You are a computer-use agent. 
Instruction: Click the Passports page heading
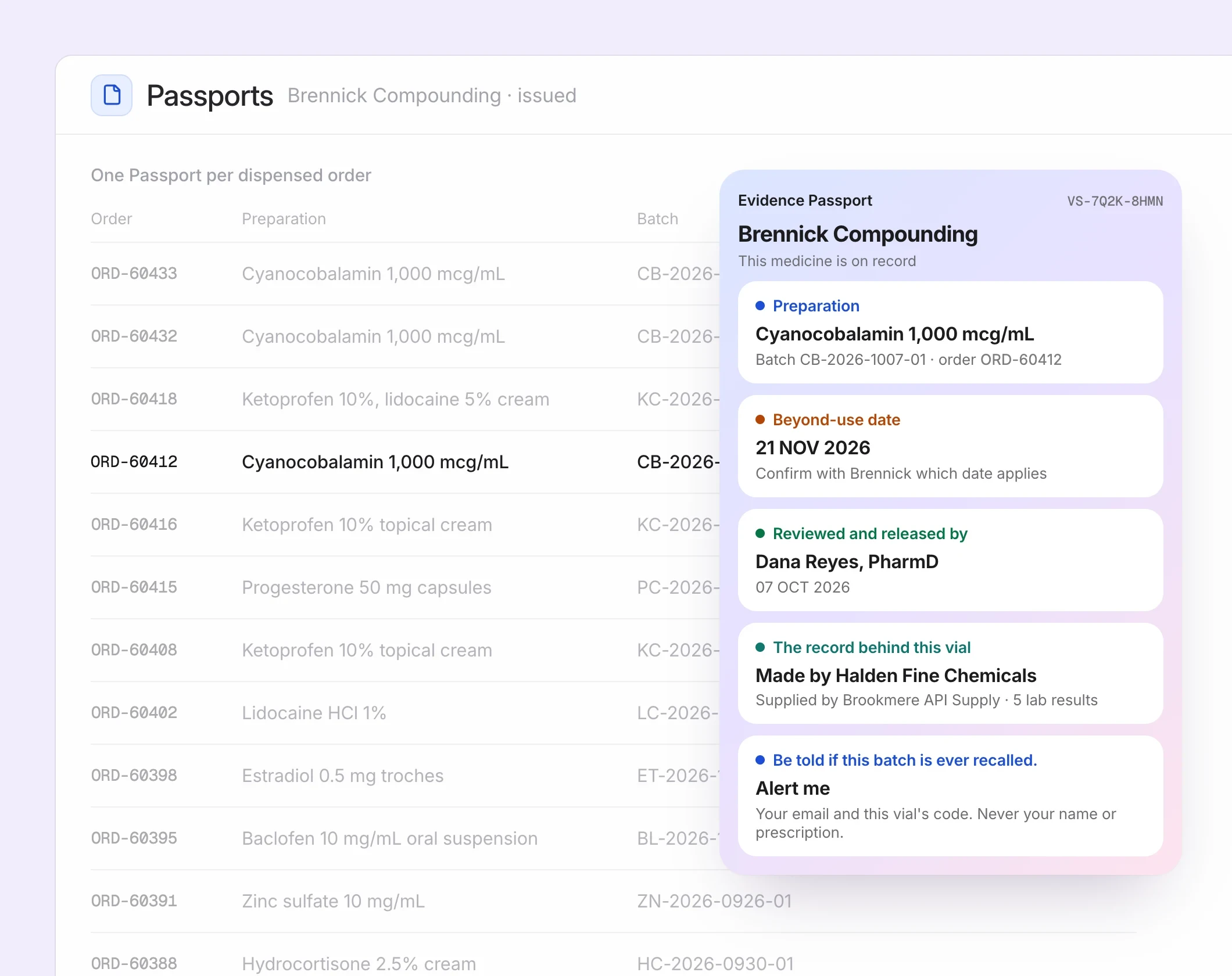coord(210,96)
